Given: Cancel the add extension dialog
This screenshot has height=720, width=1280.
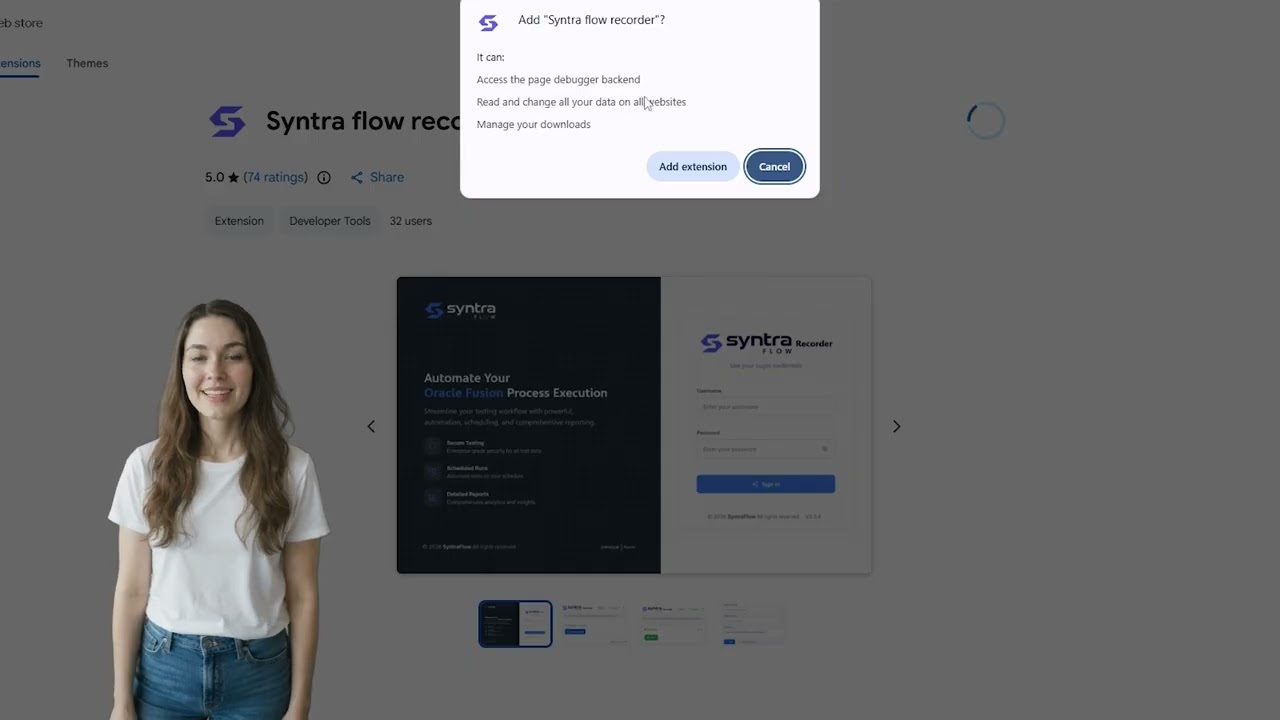Looking at the screenshot, I should click(x=774, y=167).
